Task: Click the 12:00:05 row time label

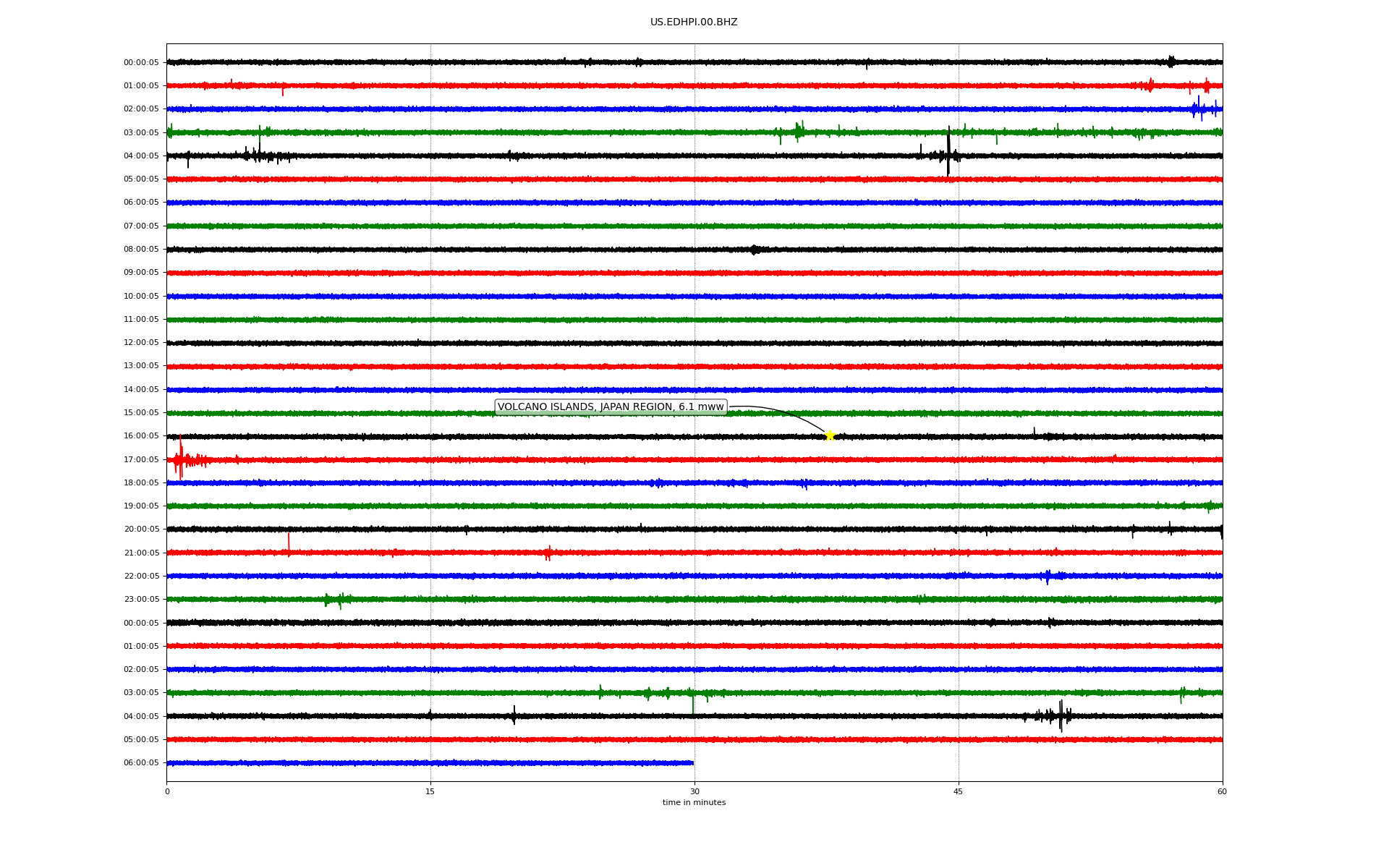Action: [141, 343]
